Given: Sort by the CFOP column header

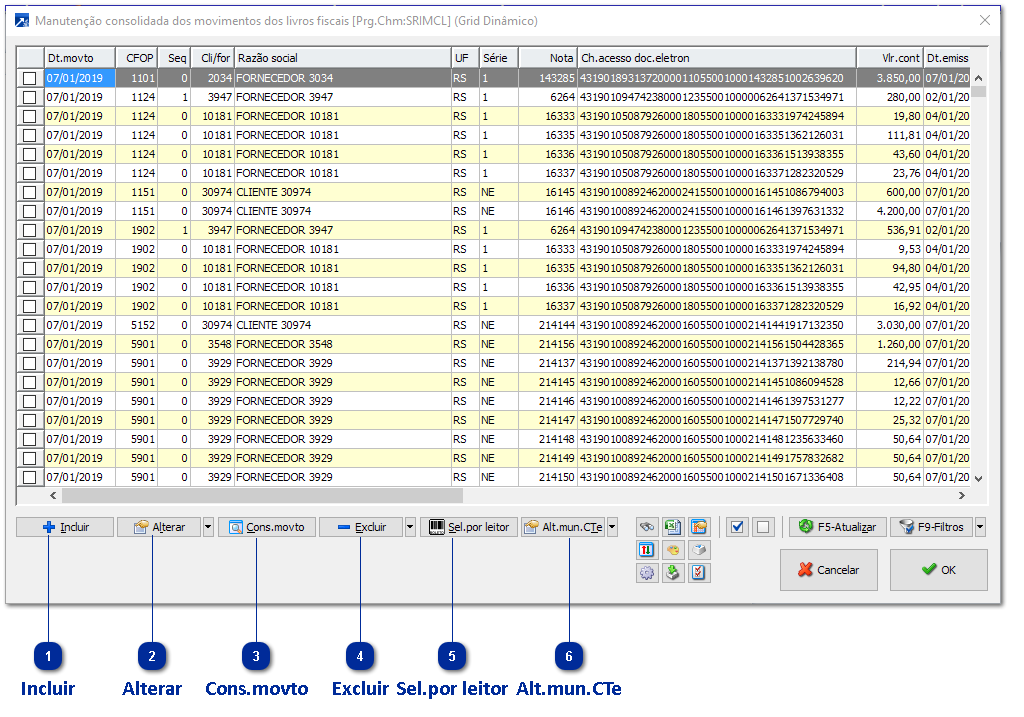Looking at the screenshot, I should pos(135,58).
